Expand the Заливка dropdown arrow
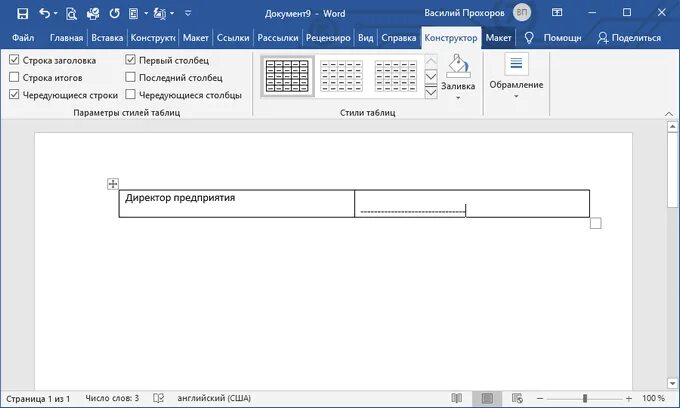The width and height of the screenshot is (680, 408). 458,98
